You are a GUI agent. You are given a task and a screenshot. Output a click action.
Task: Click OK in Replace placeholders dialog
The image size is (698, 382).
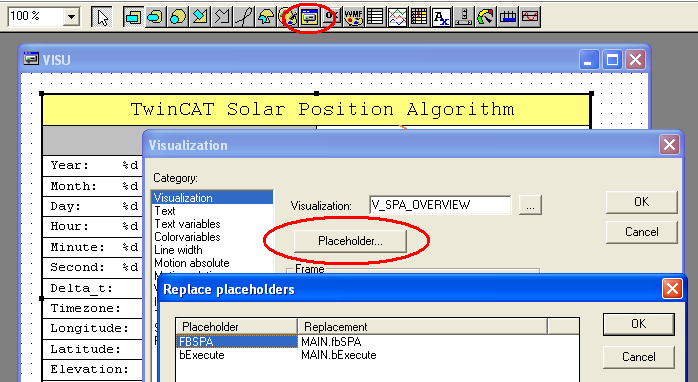click(638, 324)
